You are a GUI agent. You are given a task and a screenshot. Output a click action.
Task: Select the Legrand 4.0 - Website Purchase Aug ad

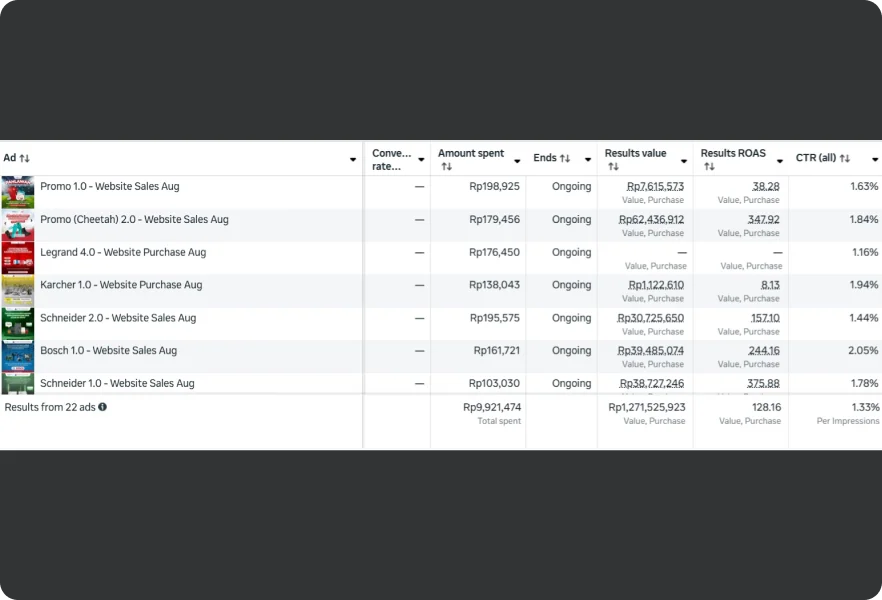click(123, 252)
